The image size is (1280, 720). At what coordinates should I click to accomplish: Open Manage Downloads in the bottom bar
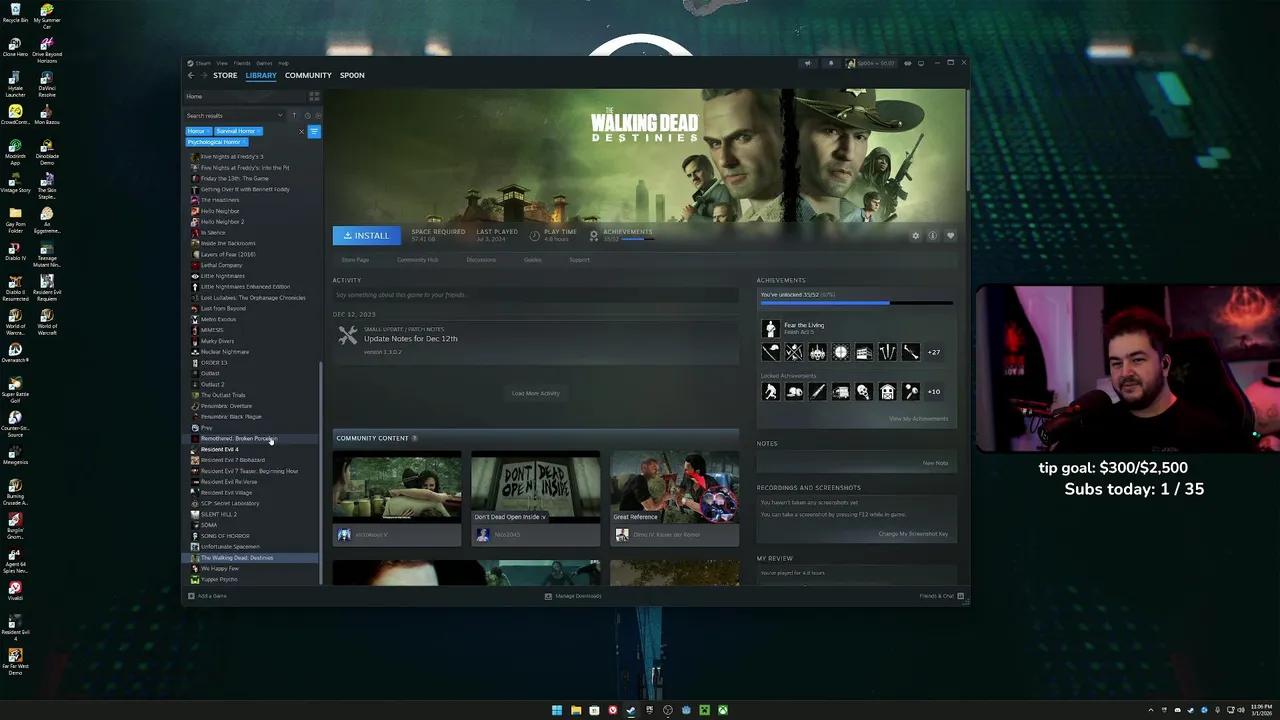point(573,596)
